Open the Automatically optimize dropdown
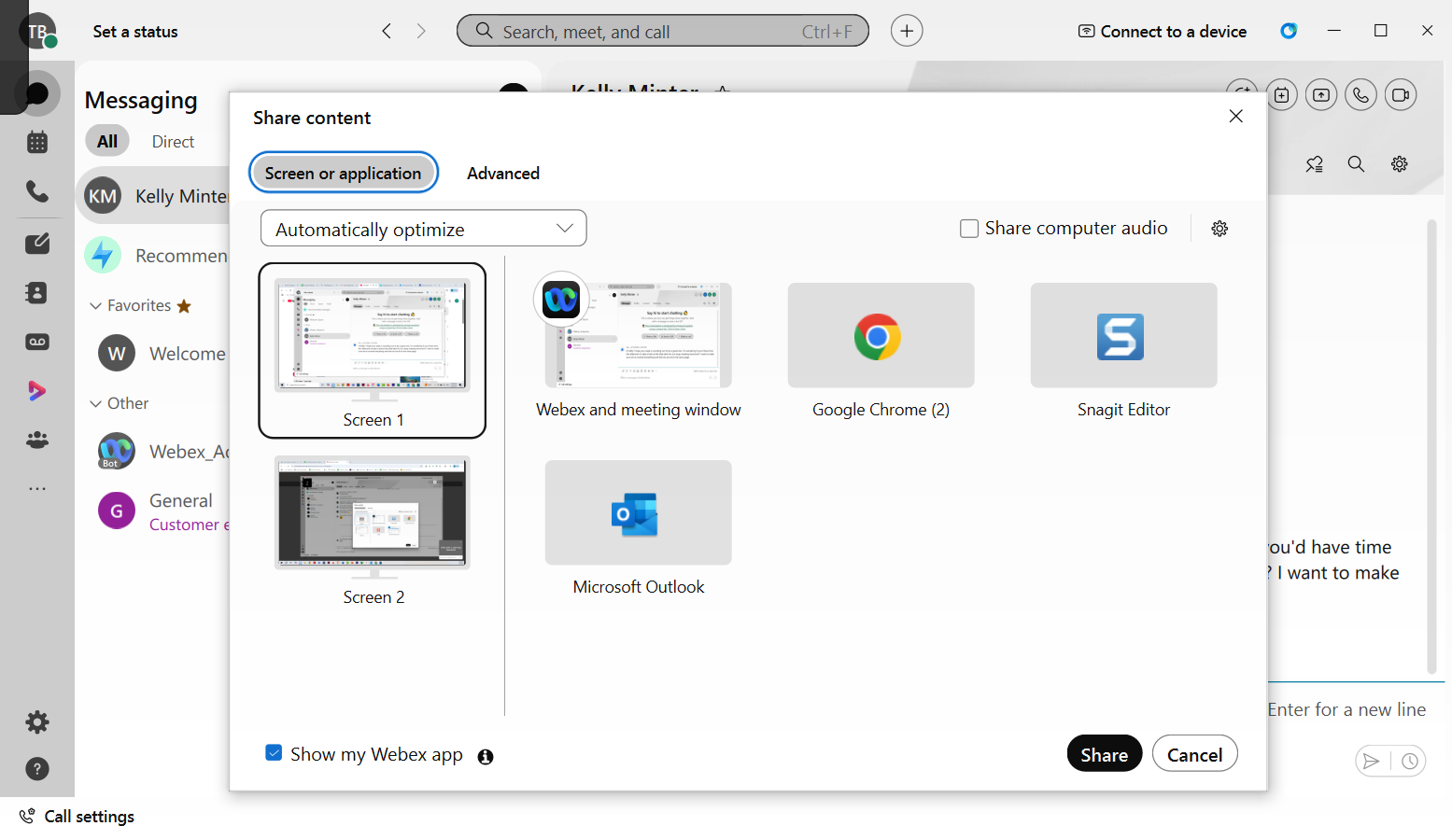 (424, 229)
